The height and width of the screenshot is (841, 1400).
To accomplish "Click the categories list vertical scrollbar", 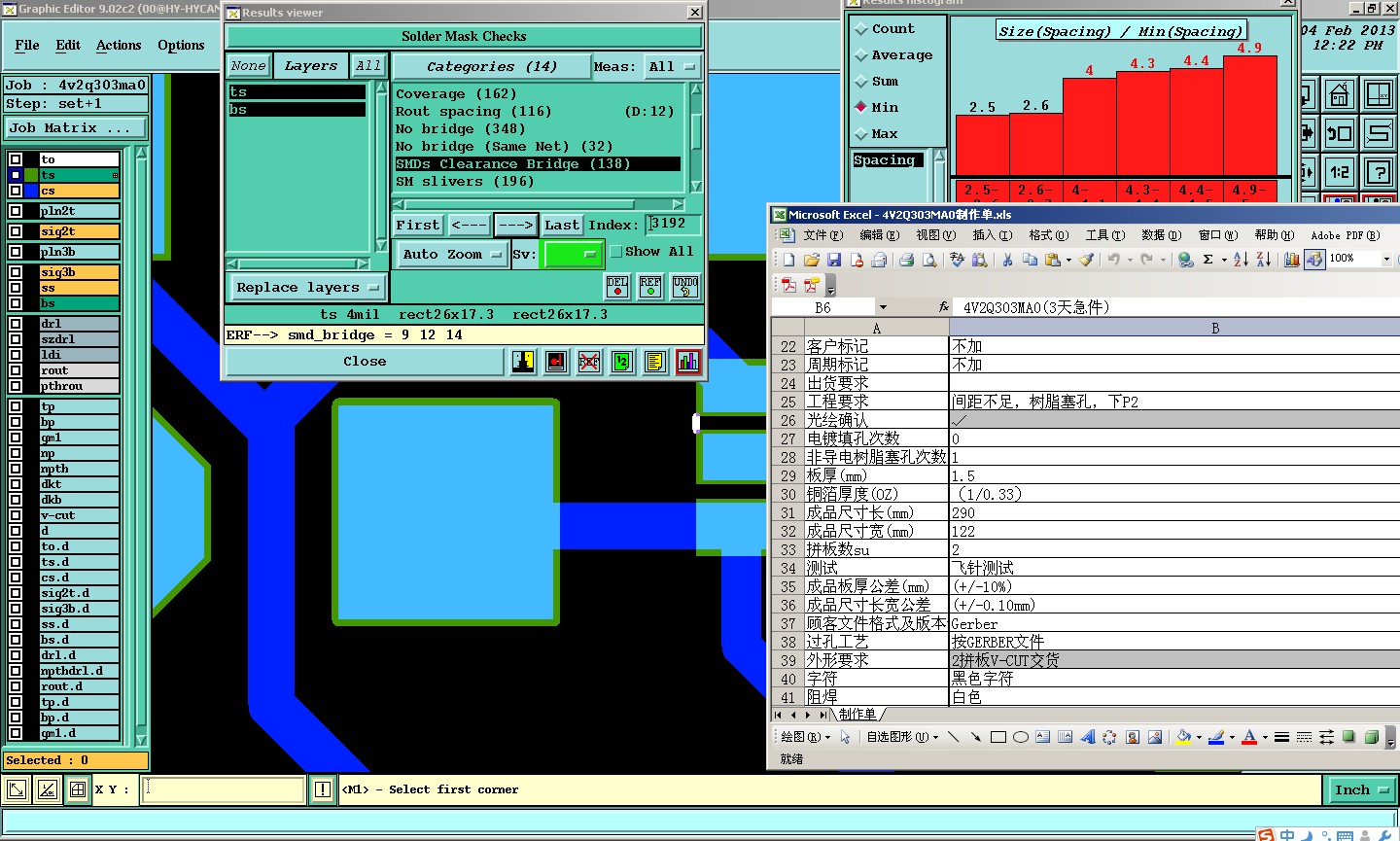I will pyautogui.click(x=695, y=138).
